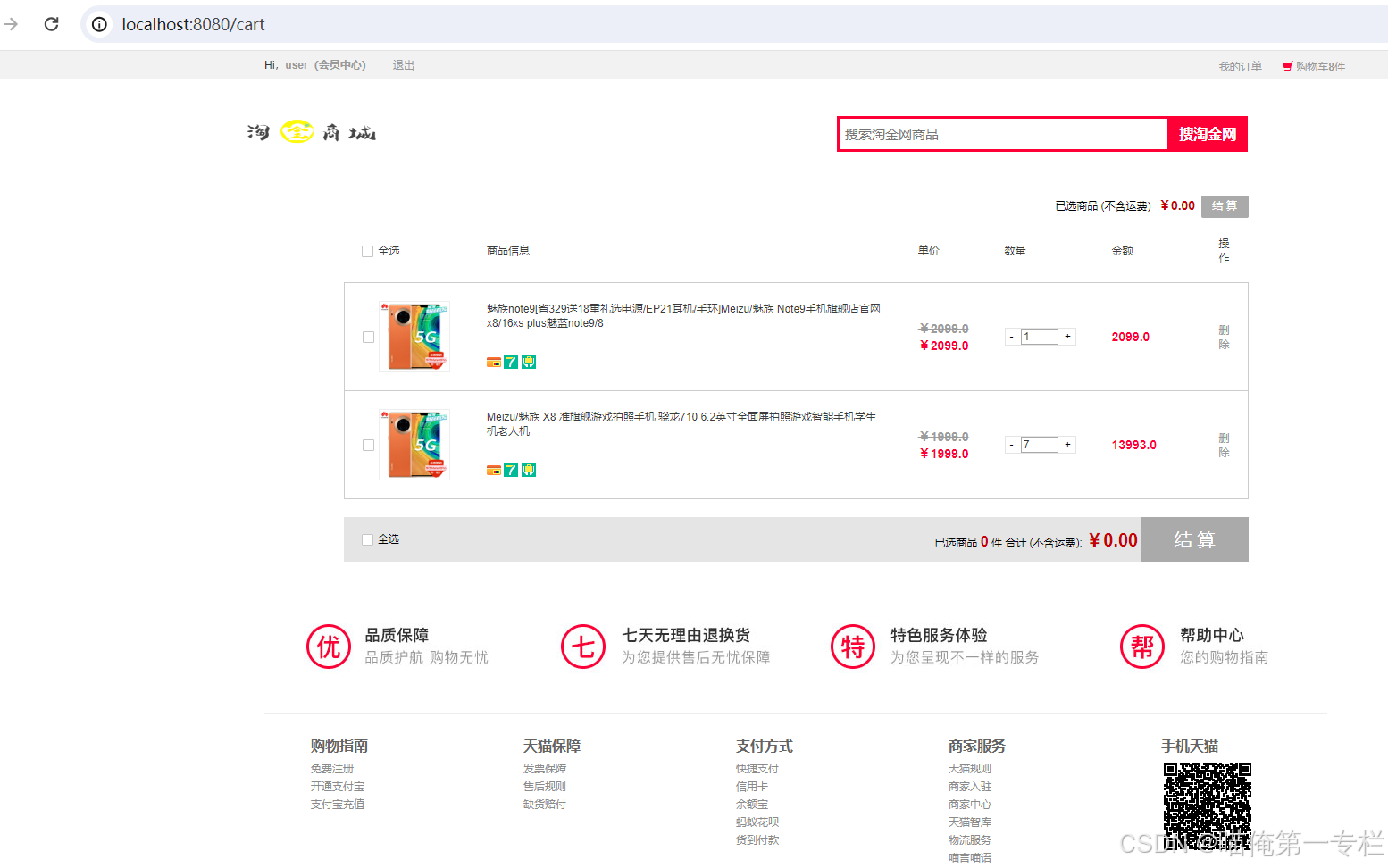Image resolution: width=1388 pixels, height=868 pixels.
Task: Click the small top 结算 checkout button
Action: coord(1225,206)
